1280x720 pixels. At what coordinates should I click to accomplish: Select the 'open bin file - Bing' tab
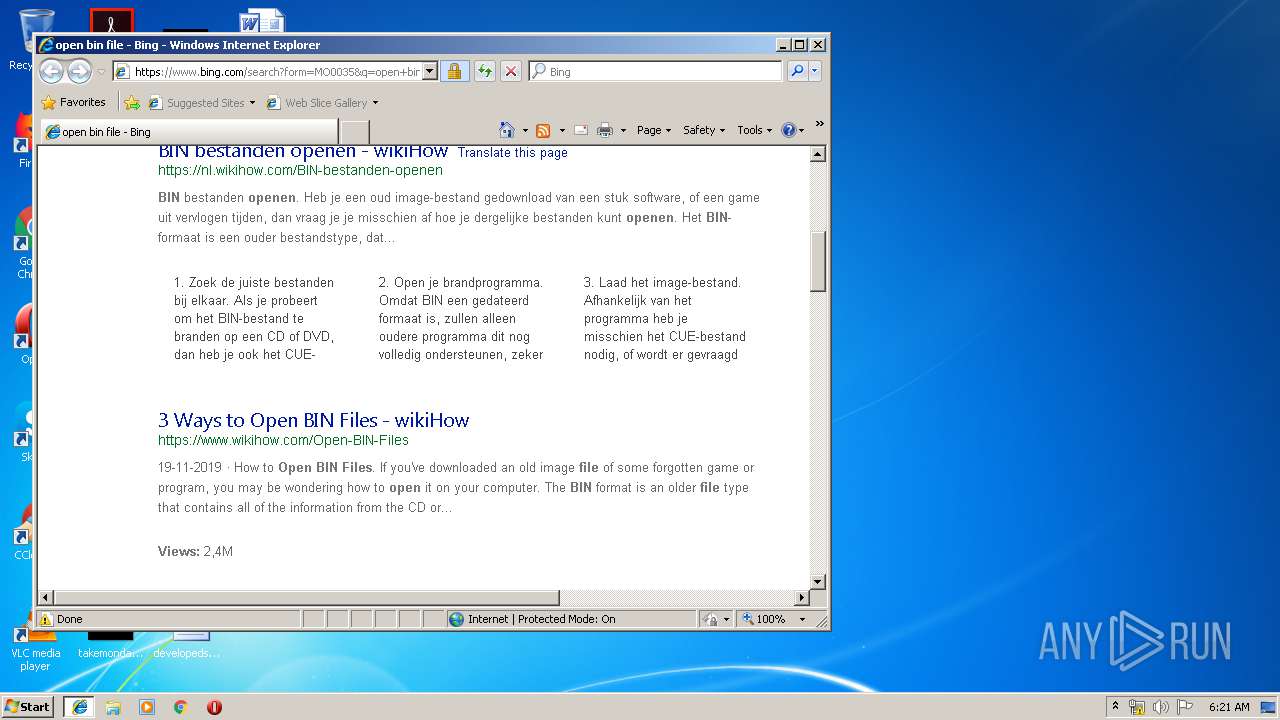click(x=188, y=132)
